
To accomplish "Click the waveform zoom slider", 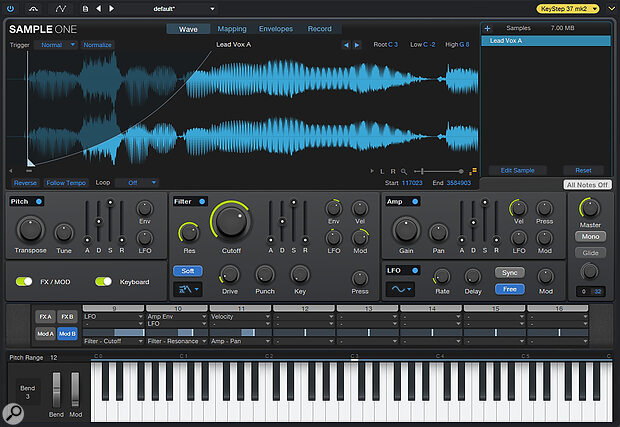I will [439, 171].
